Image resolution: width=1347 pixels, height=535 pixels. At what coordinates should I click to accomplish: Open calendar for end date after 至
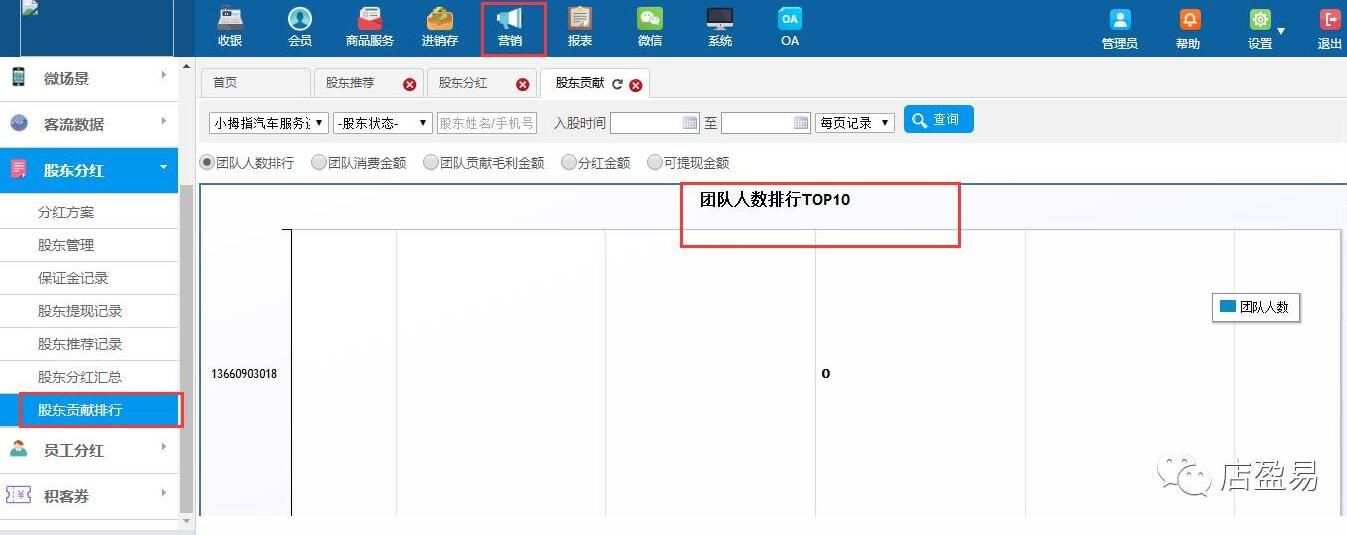pos(801,123)
